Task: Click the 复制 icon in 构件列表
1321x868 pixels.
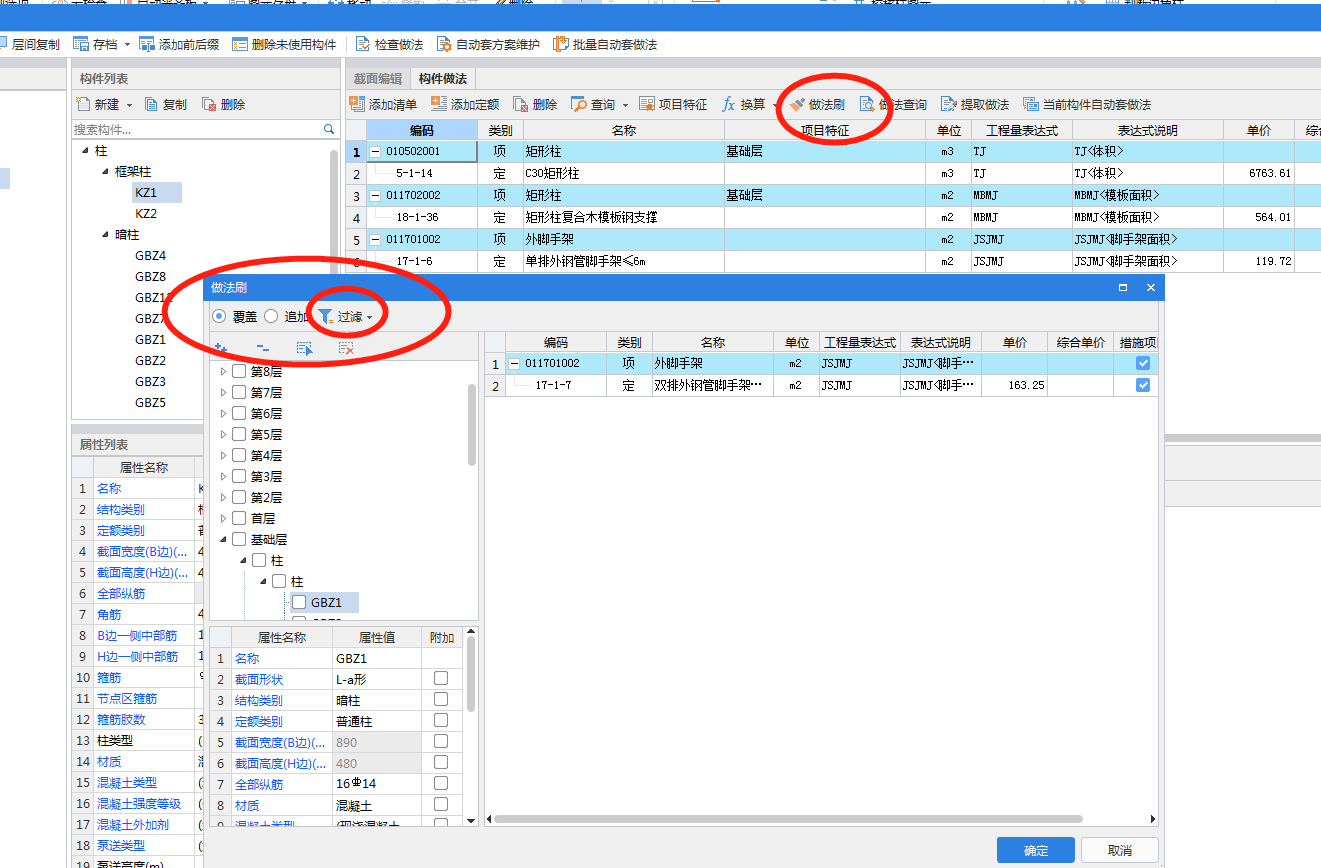Action: pos(152,104)
